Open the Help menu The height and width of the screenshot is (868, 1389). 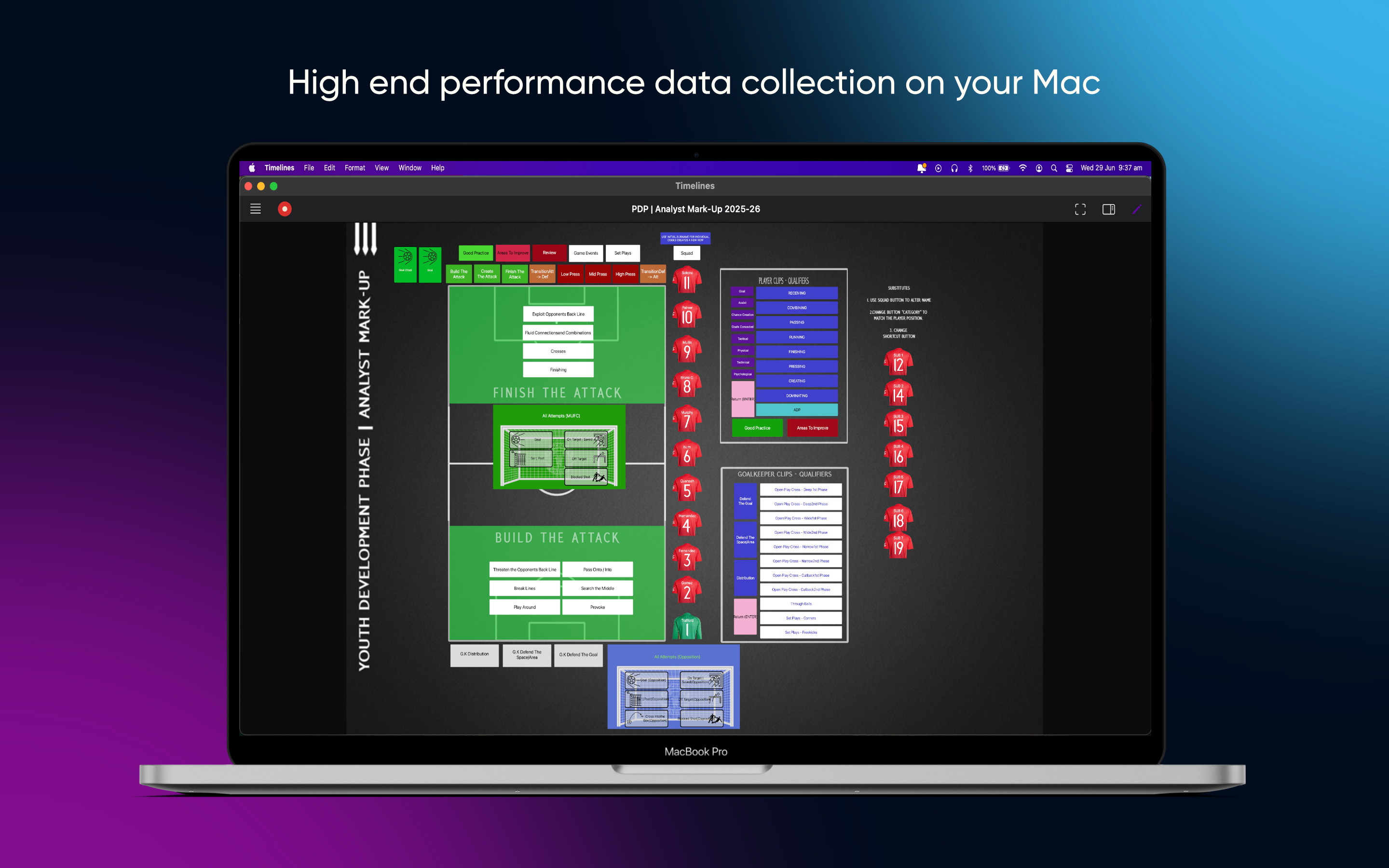pos(438,168)
